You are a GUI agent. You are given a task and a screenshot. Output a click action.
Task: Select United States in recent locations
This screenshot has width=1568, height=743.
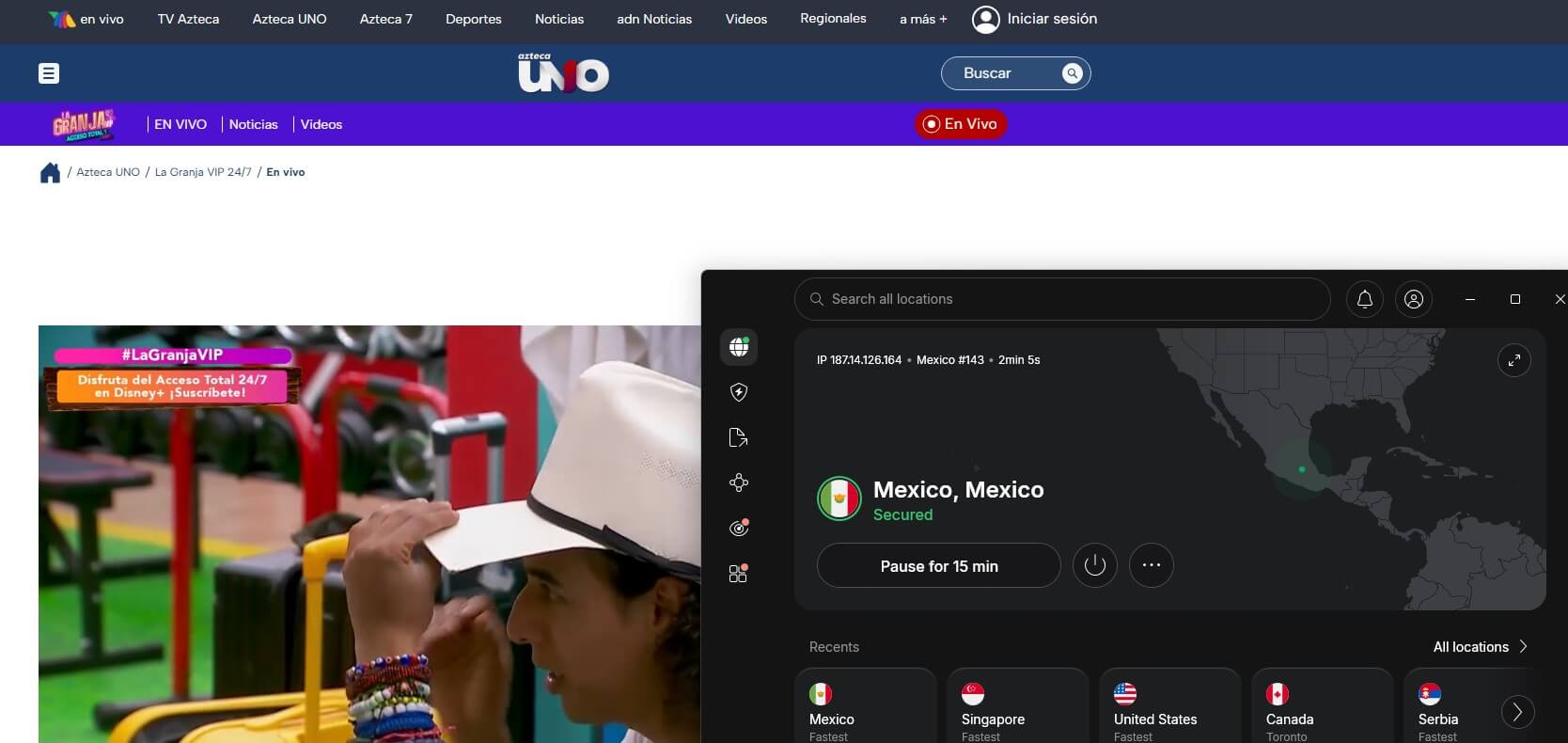[1170, 706]
